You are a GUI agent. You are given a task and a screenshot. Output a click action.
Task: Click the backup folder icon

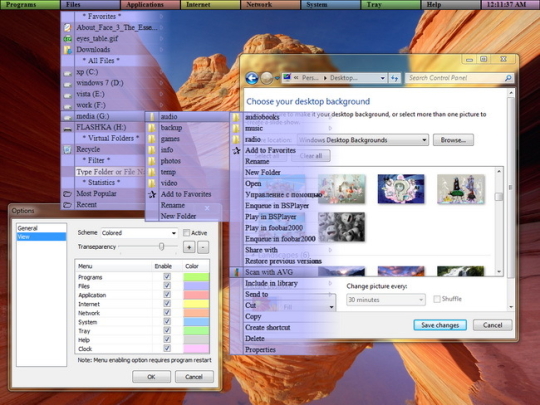152,128
